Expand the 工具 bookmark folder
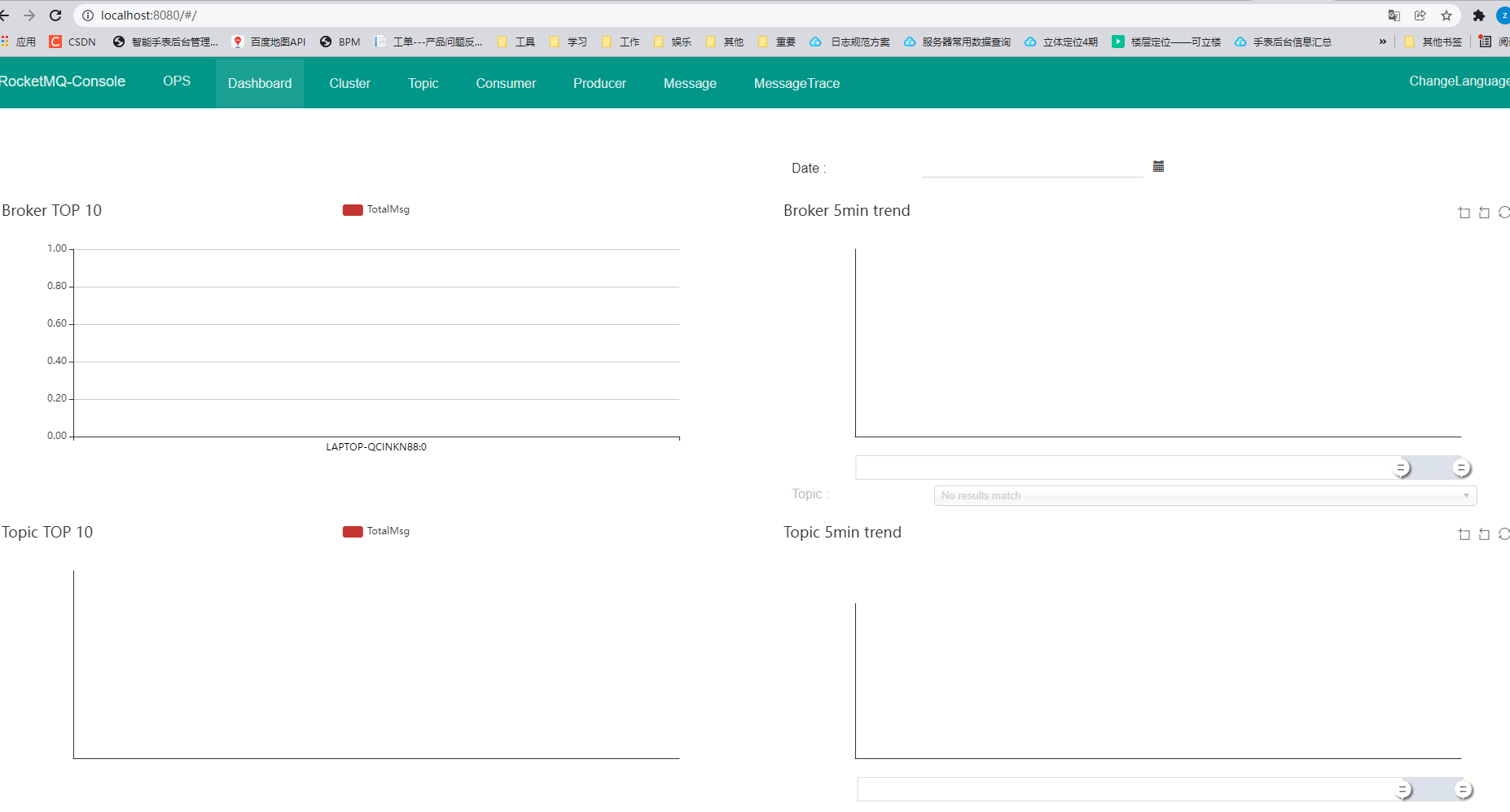The image size is (1510, 812). coord(516,42)
